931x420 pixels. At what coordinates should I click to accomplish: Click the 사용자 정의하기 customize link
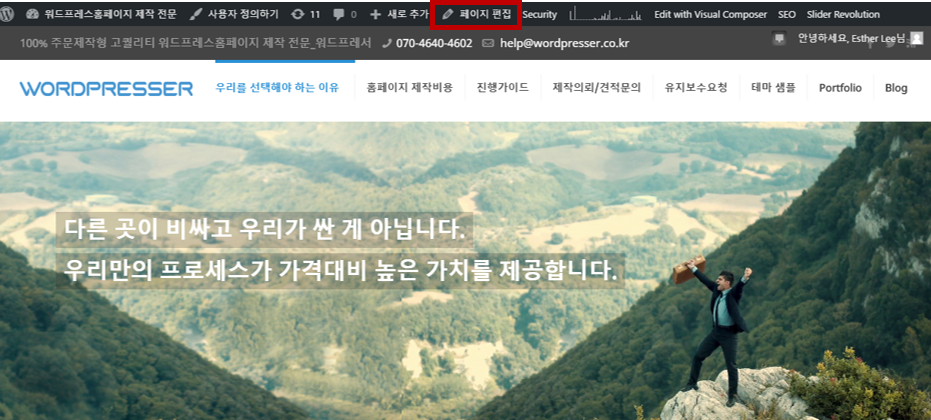coord(234,14)
